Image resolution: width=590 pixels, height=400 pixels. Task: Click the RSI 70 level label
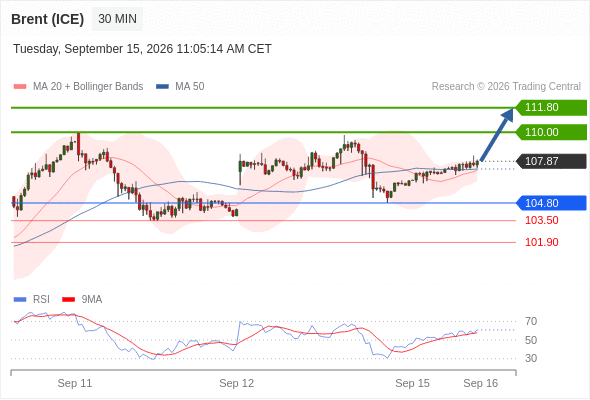point(531,322)
